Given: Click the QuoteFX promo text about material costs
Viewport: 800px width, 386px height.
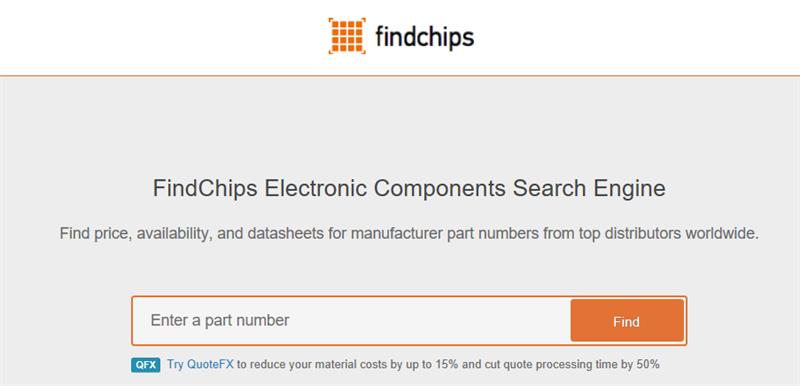Looking at the screenshot, I should pyautogui.click(x=448, y=365).
